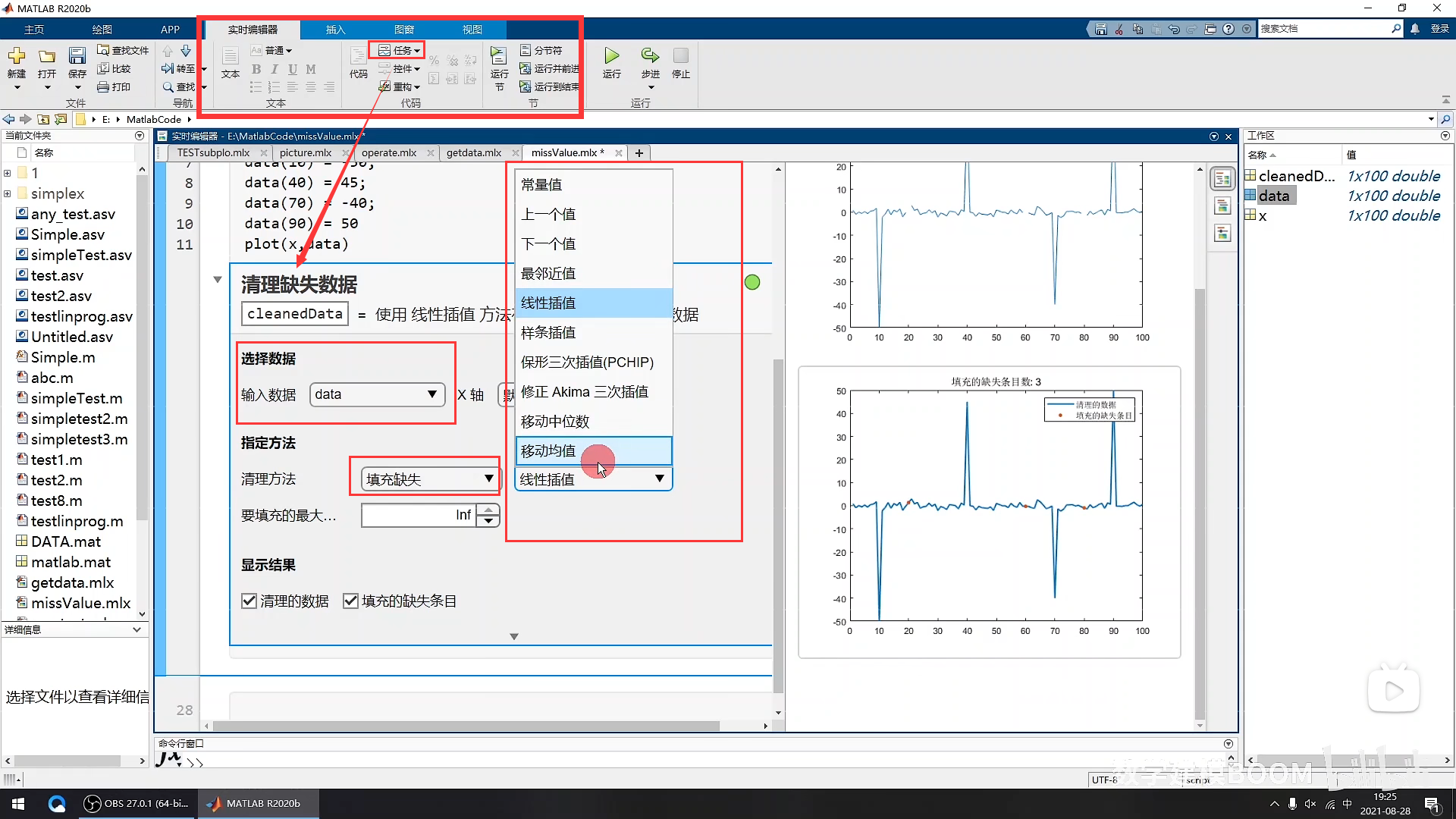Toggle underline formatting U
Image resolution: width=1456 pixels, height=819 pixels.
click(x=293, y=69)
